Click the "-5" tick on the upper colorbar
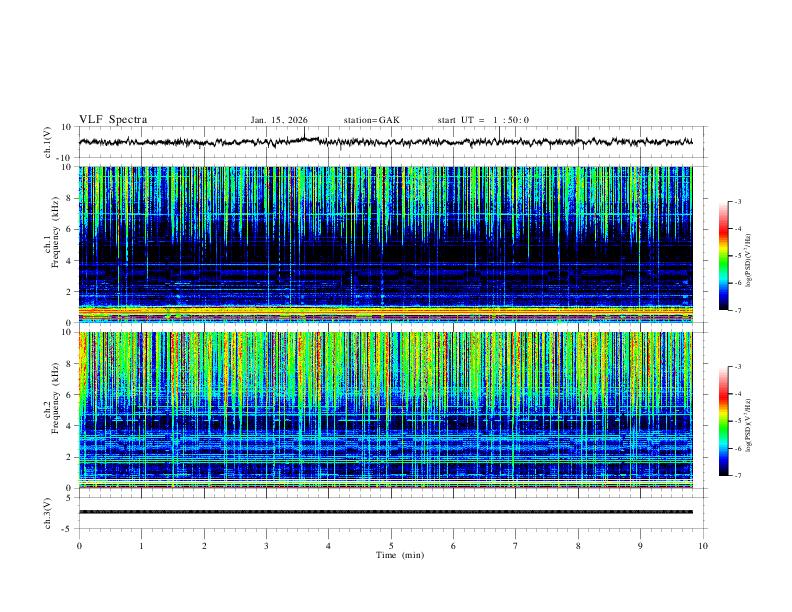 pos(737,256)
